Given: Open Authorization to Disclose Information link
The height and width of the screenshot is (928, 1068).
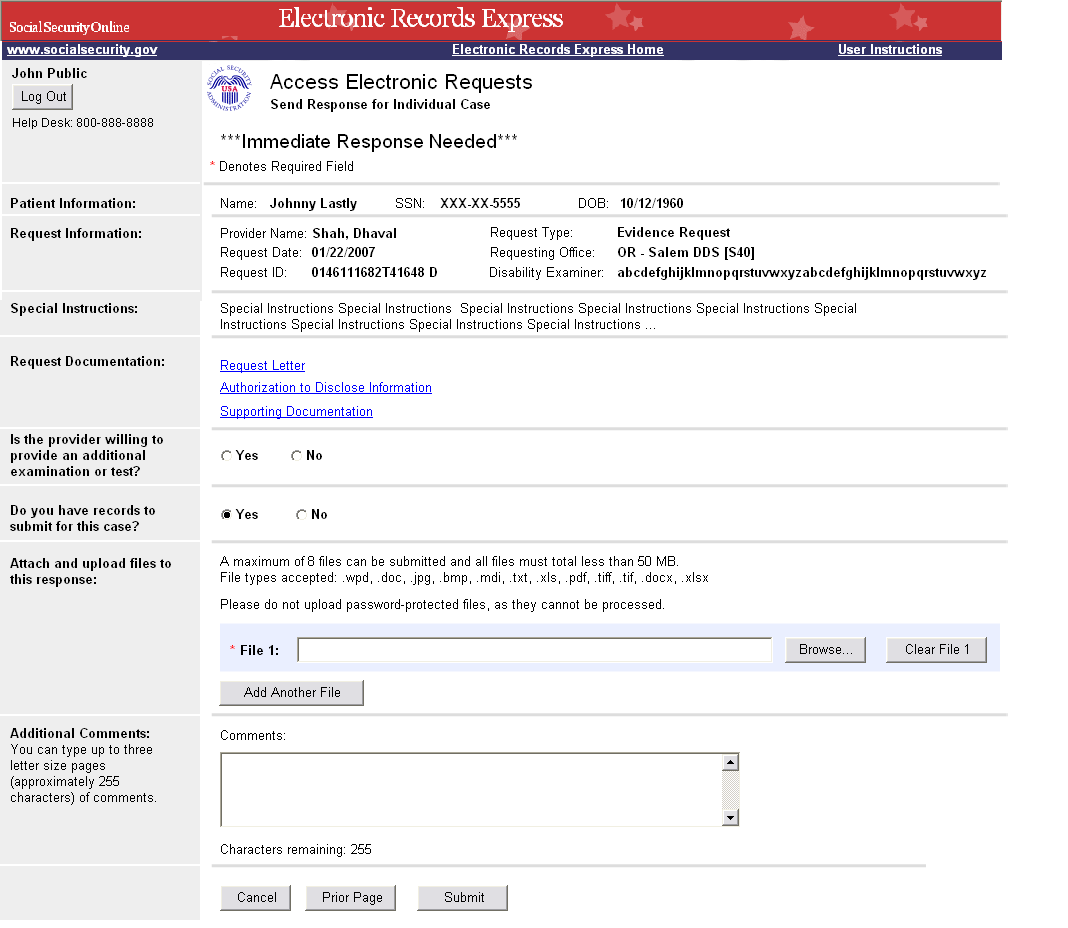Looking at the screenshot, I should point(325,388).
